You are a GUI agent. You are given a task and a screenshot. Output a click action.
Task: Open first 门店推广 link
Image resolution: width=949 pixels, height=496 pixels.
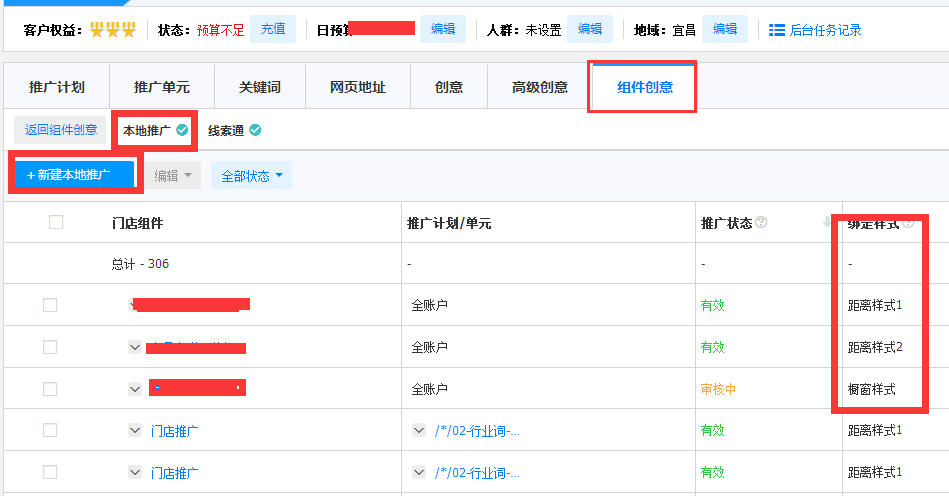click(x=174, y=431)
